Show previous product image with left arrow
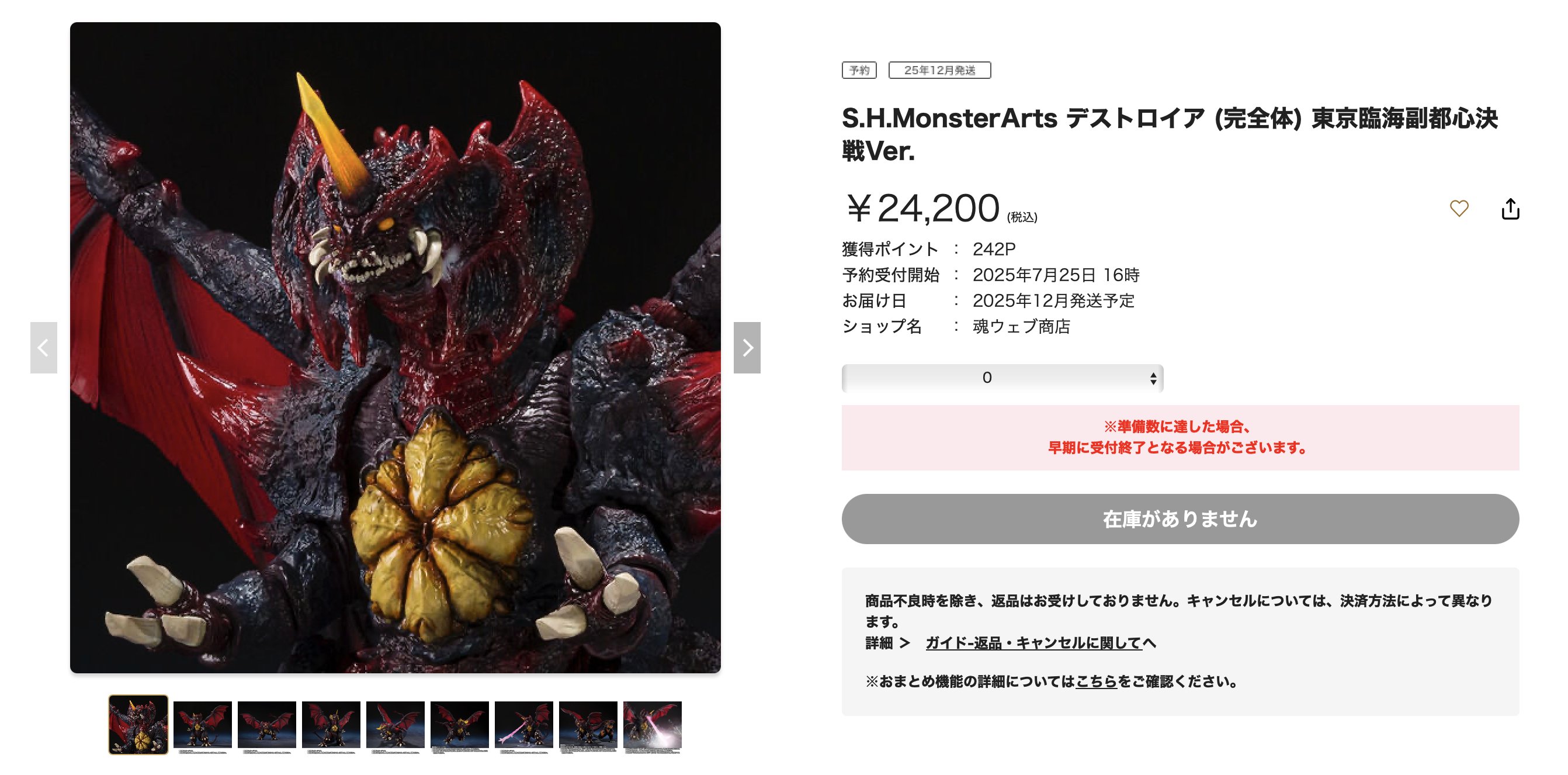This screenshot has height=775, width=1568. [44, 348]
